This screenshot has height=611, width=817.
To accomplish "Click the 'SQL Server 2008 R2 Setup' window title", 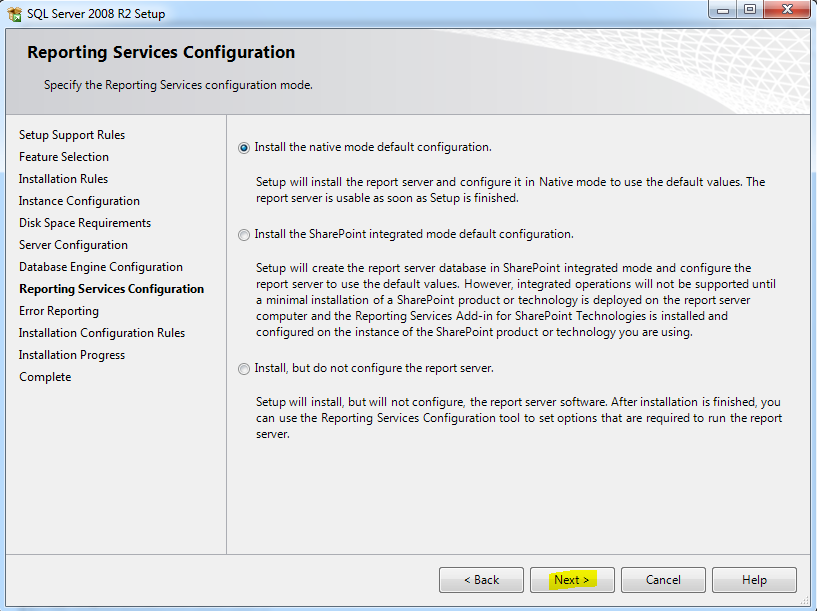I will click(96, 14).
